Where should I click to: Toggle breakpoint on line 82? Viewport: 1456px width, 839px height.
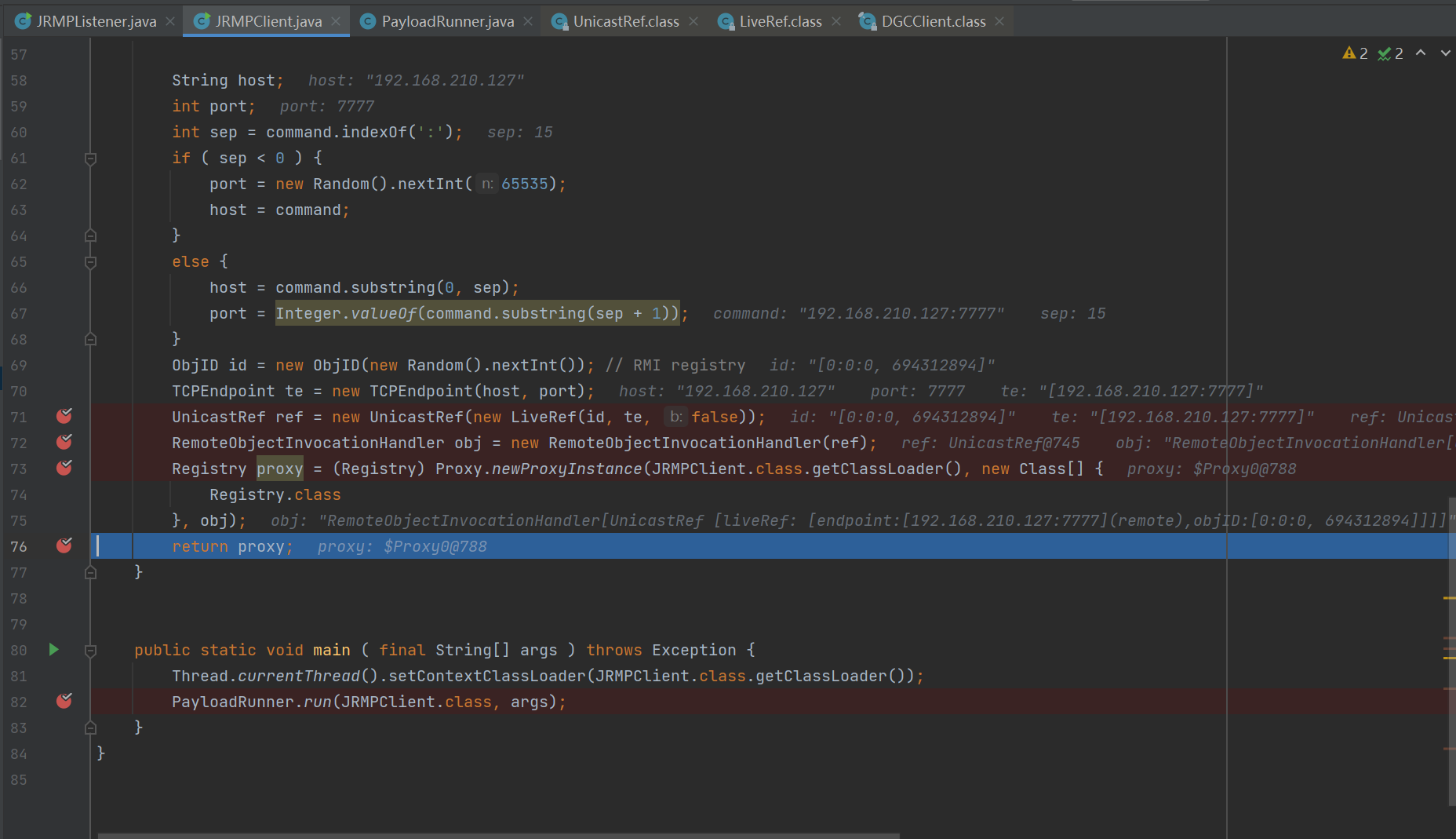coord(64,701)
